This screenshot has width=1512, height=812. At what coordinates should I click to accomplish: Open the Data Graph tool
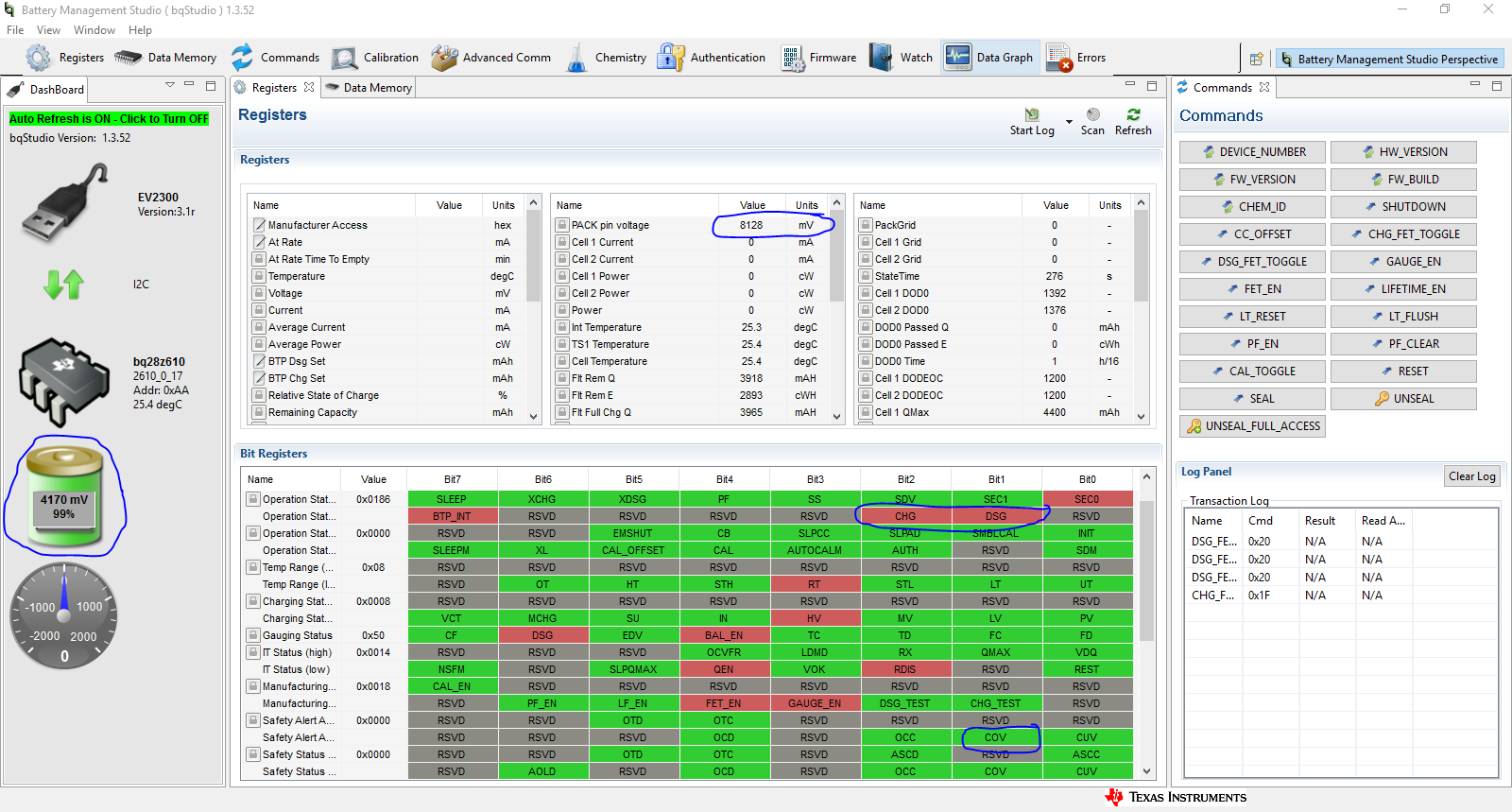coord(988,58)
